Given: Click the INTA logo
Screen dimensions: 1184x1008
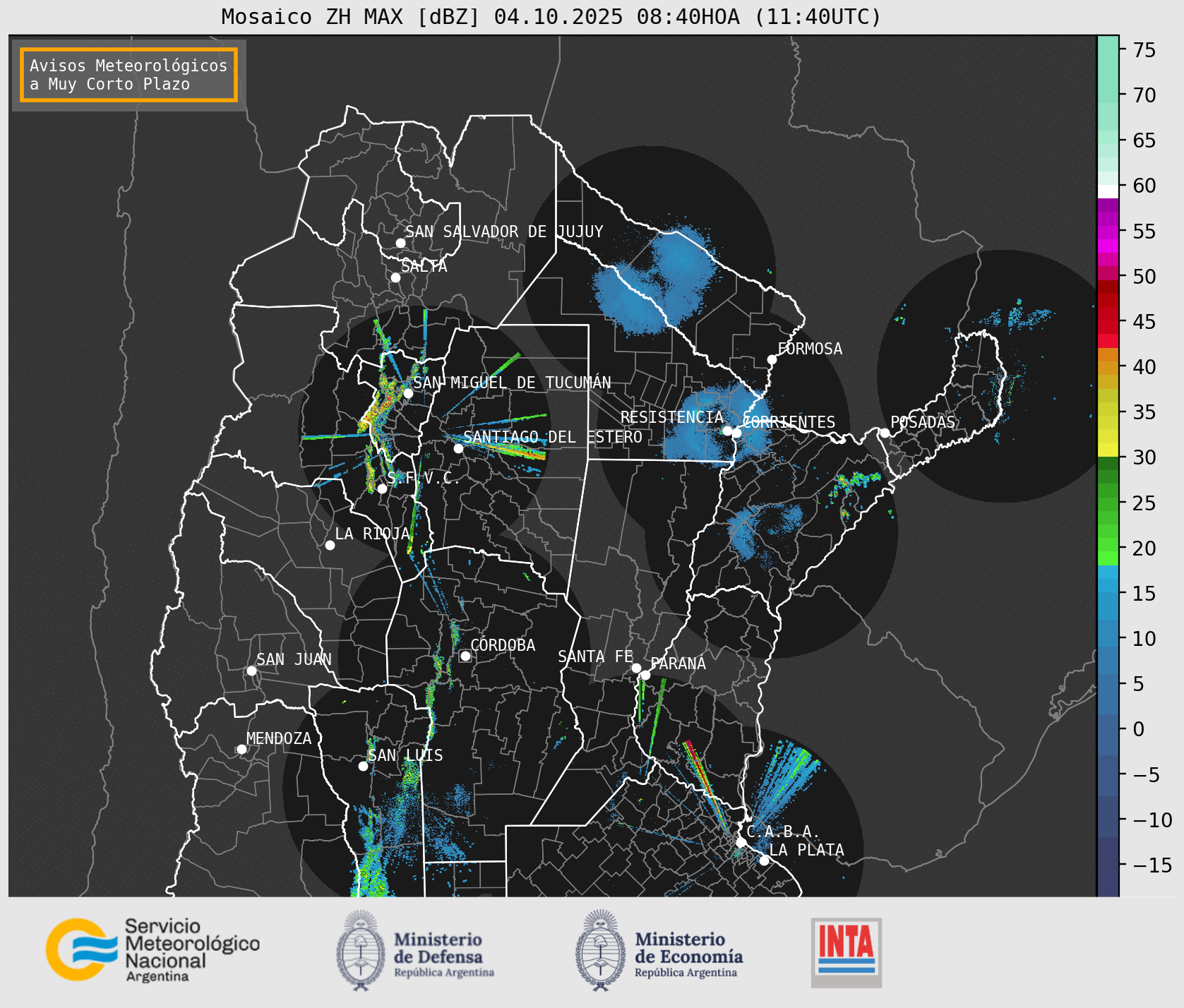Looking at the screenshot, I should pyautogui.click(x=846, y=952).
